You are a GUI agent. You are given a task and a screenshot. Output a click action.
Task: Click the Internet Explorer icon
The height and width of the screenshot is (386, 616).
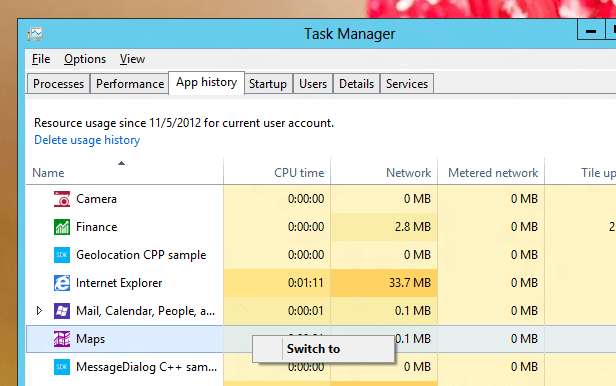62,283
